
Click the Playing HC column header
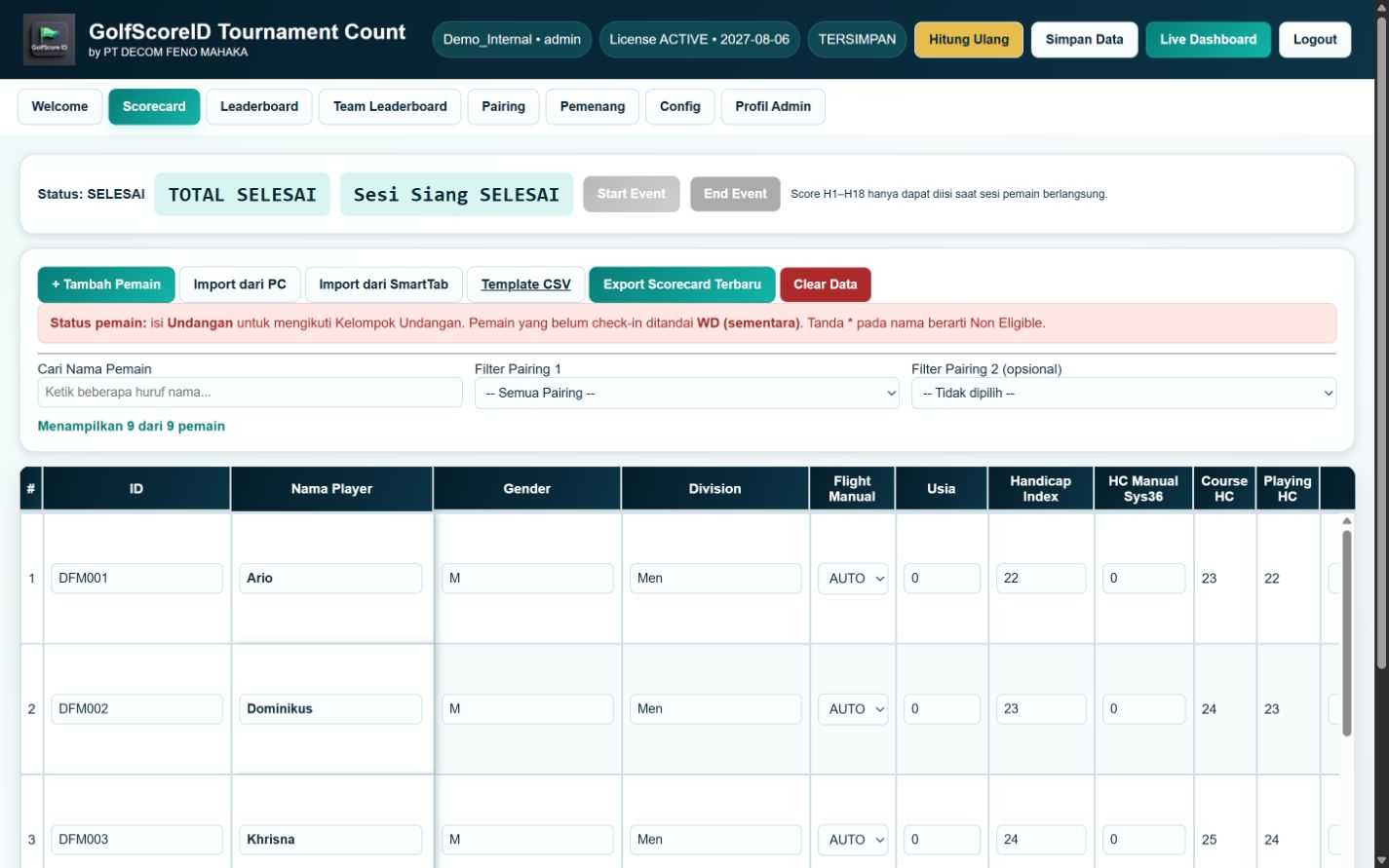click(1287, 488)
